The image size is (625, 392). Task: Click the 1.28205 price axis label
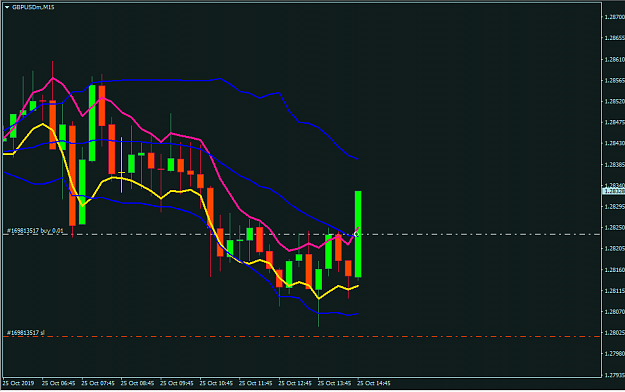point(614,248)
